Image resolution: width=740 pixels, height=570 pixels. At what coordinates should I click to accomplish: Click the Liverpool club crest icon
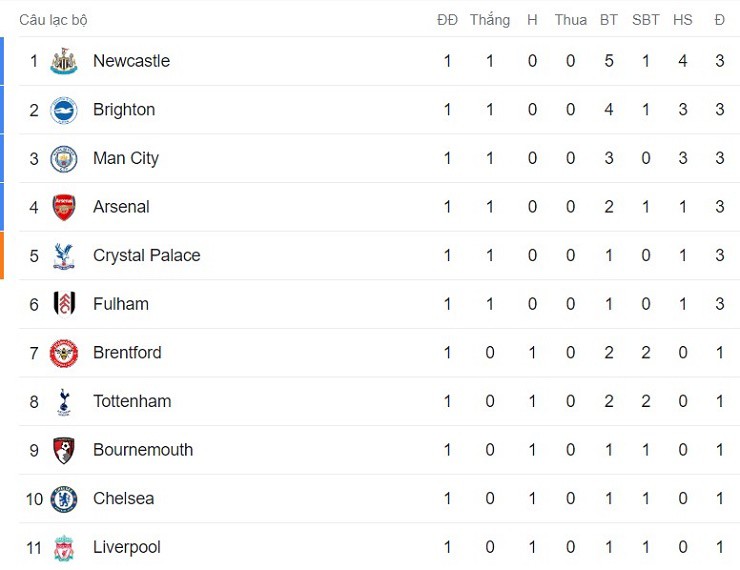[x=64, y=547]
